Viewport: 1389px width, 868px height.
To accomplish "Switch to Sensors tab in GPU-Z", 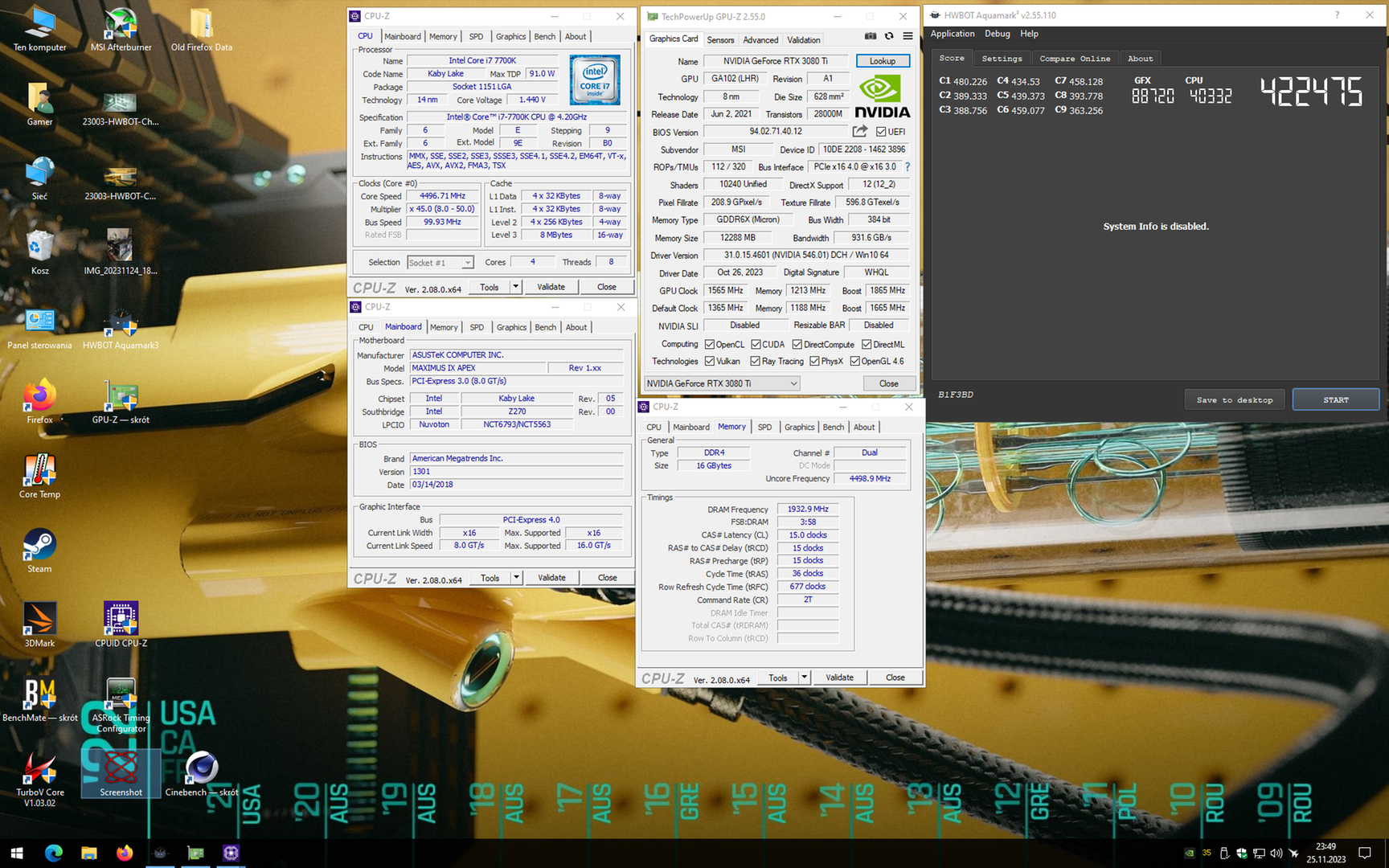I will [720, 39].
